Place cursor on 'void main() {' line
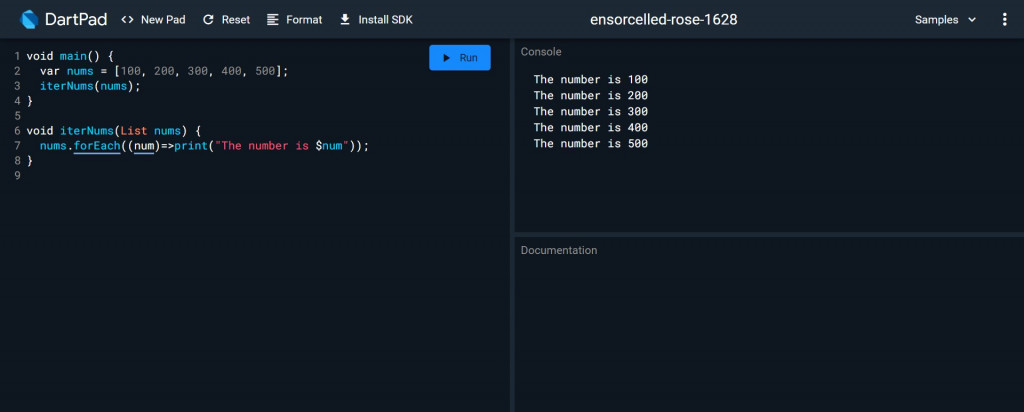This screenshot has width=1024, height=412. (71, 56)
